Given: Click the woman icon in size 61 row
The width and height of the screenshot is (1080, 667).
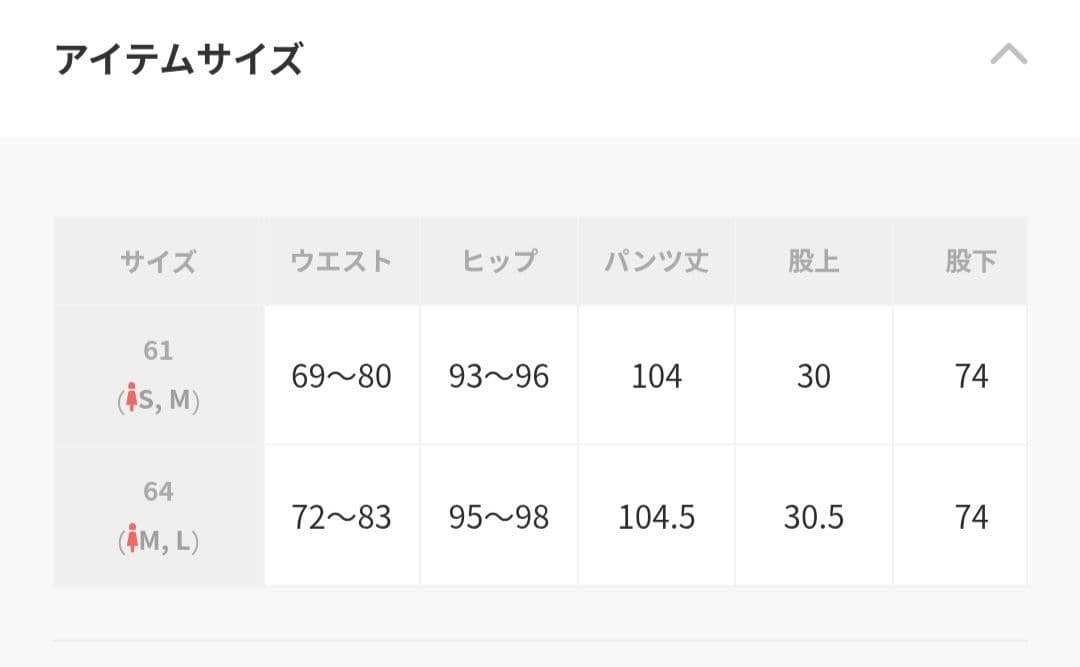Looking at the screenshot, I should pyautogui.click(x=132, y=398).
